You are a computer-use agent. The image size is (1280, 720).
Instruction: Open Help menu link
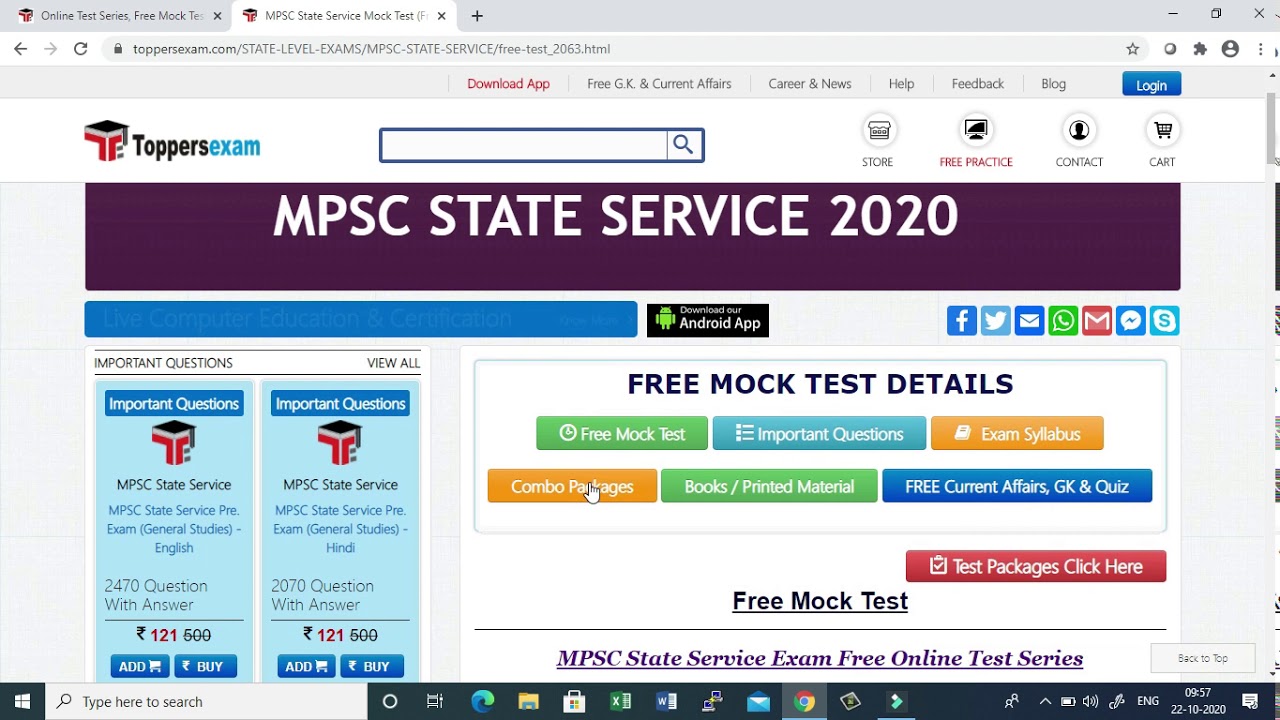[x=901, y=84]
